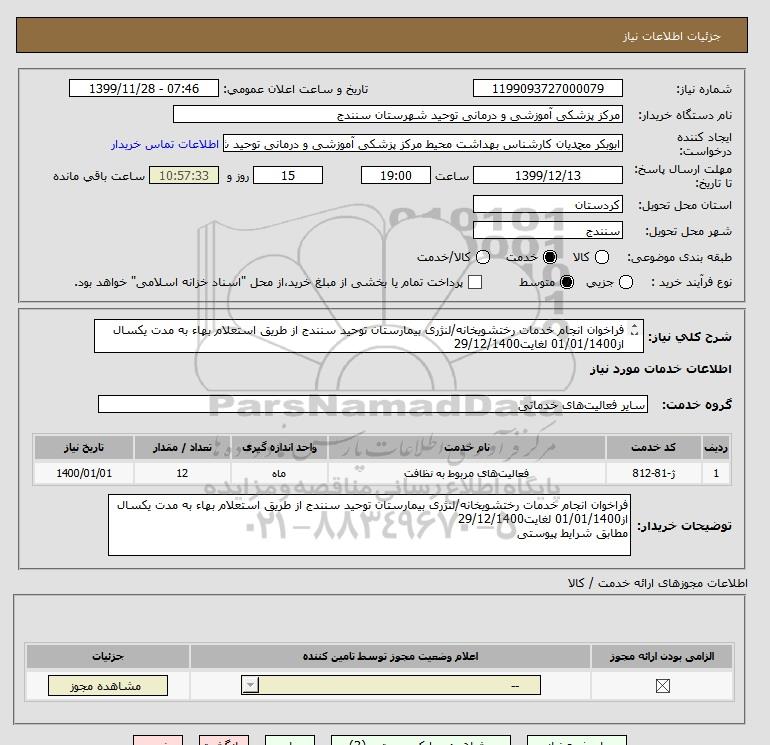
Task: Click the remaining days field 15
Action: [x=288, y=175]
